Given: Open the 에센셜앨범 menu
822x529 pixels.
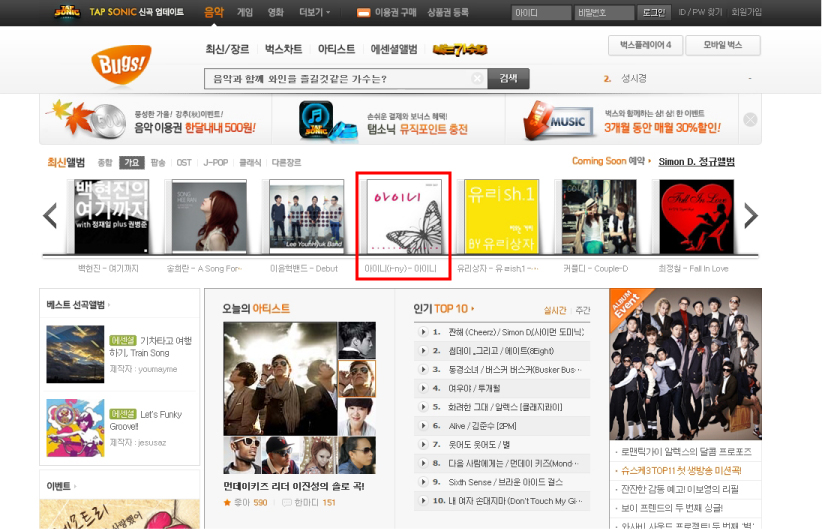Looking at the screenshot, I should pos(394,49).
